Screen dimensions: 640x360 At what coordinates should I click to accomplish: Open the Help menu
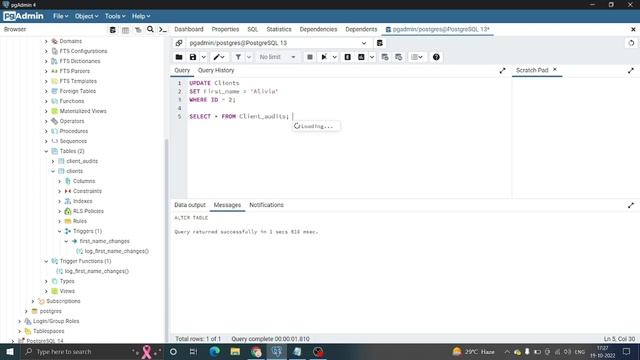click(x=141, y=16)
